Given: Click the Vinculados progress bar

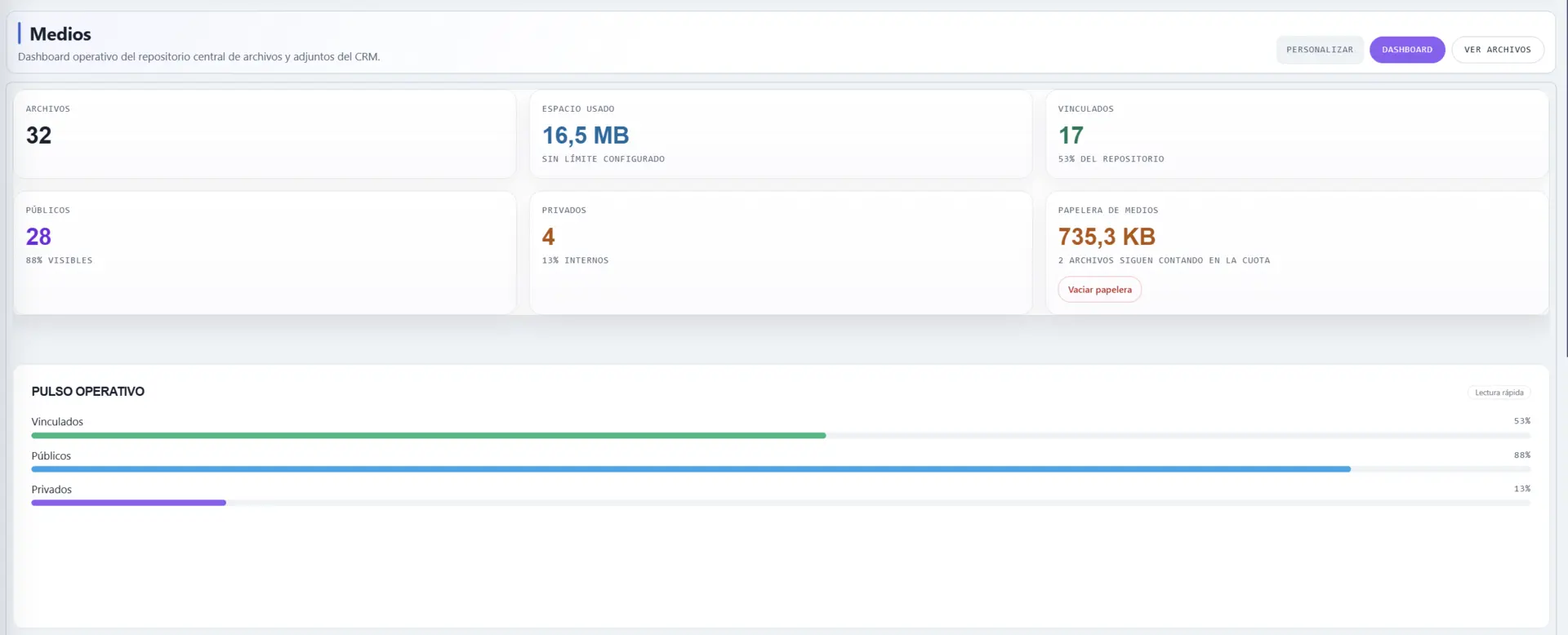Looking at the screenshot, I should 781,436.
